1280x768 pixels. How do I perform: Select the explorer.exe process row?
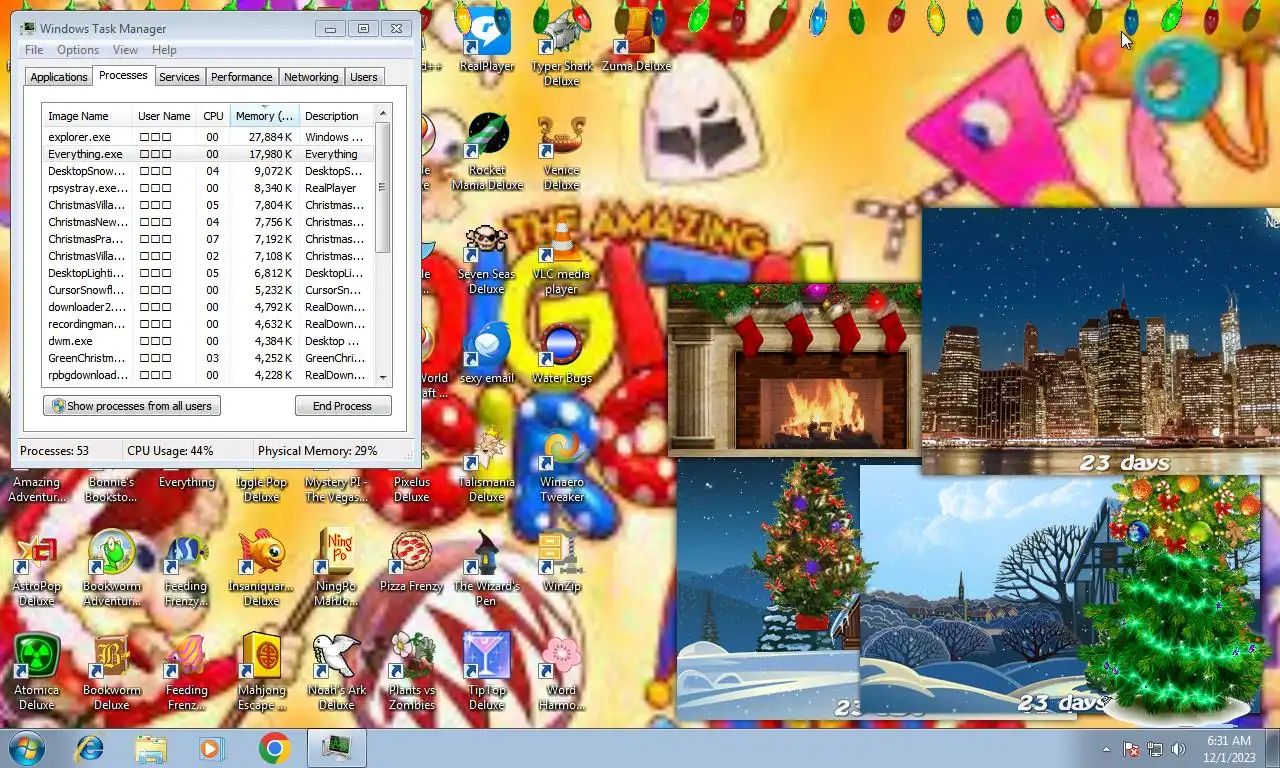[208, 137]
